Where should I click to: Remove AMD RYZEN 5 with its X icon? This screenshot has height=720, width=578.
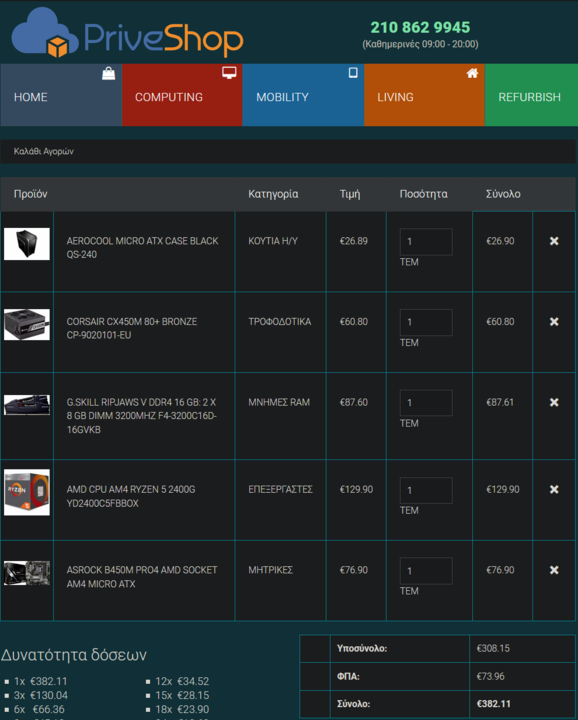554,489
